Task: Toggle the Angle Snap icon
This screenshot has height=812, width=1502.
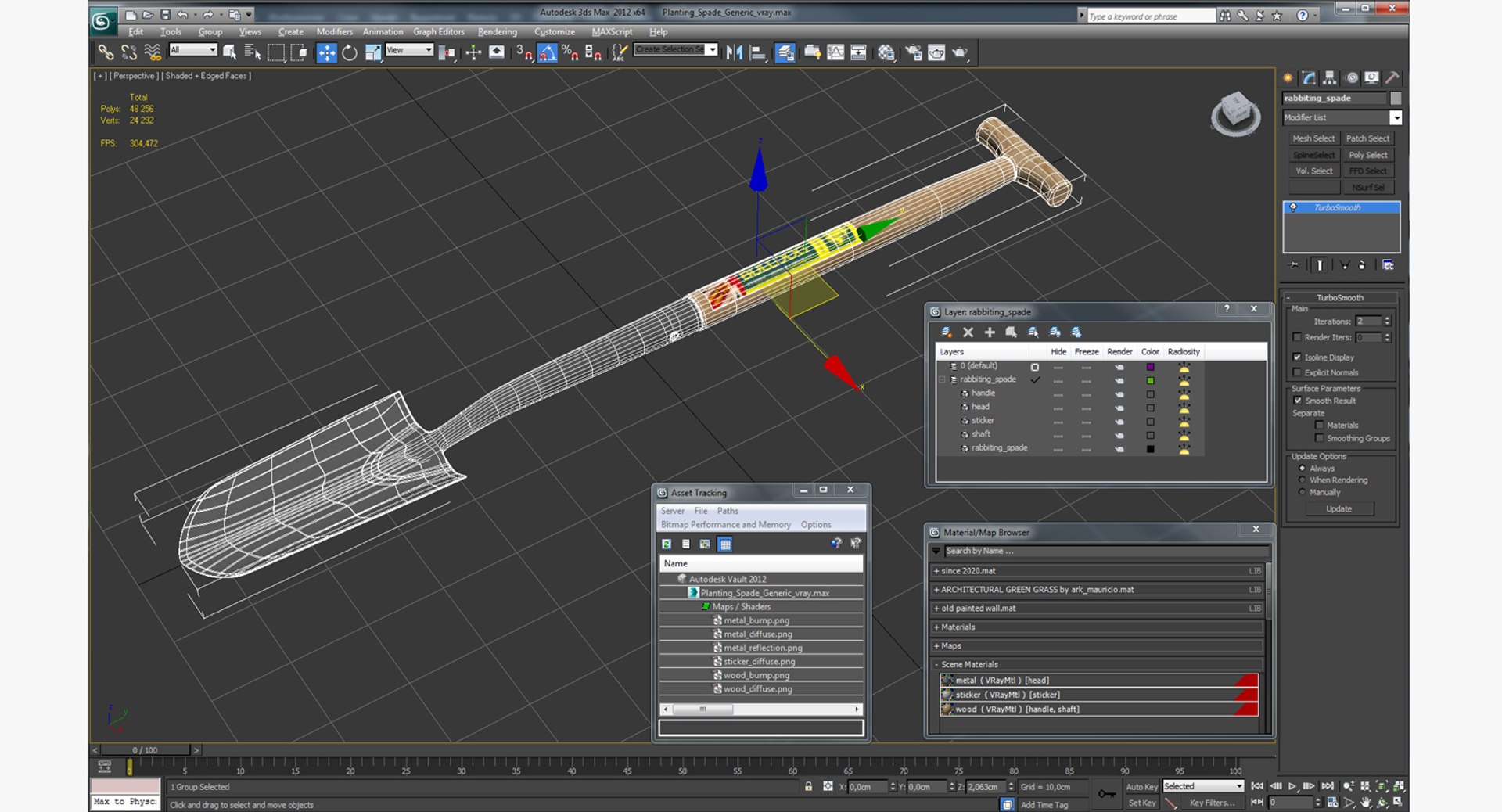Action: click(x=548, y=52)
